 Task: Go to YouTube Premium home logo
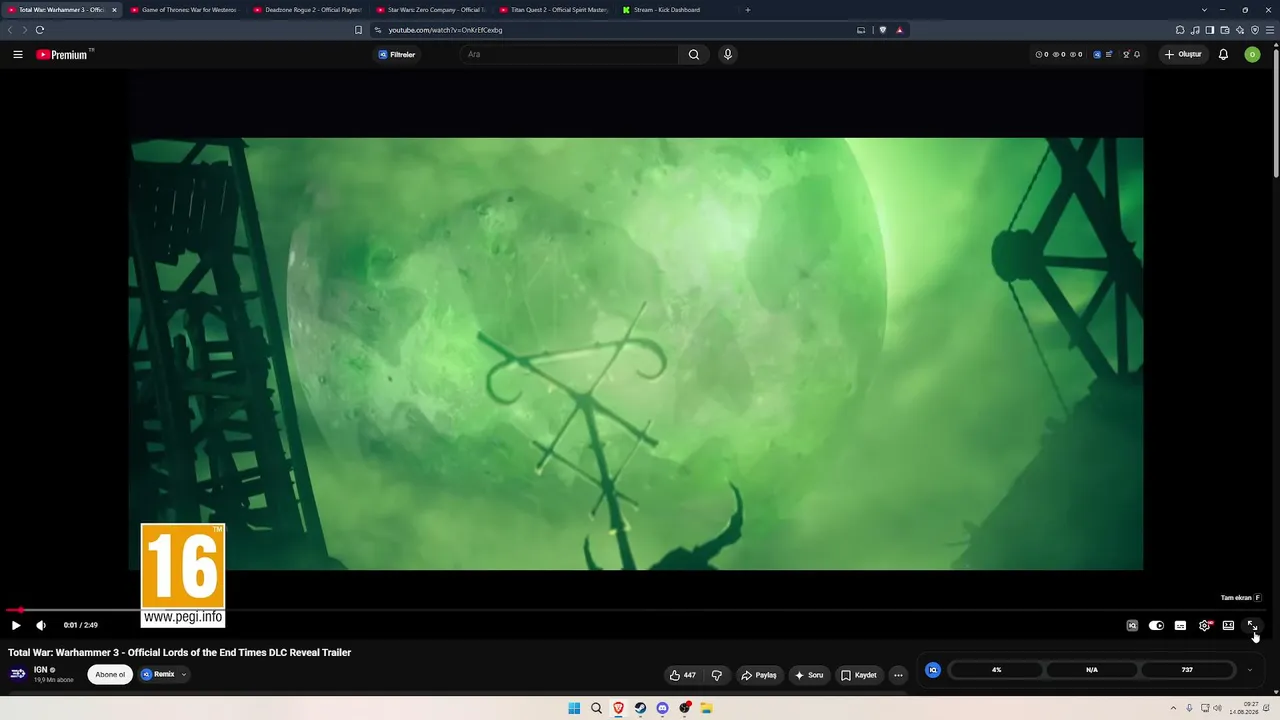click(64, 55)
